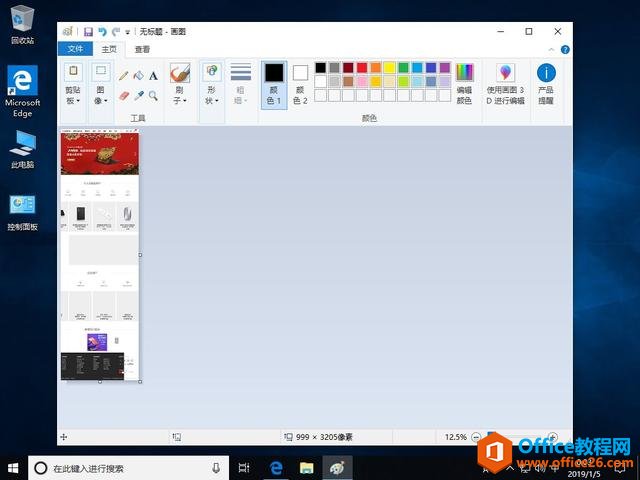Select the Pencil tool
The image size is (640, 480).
(124, 75)
